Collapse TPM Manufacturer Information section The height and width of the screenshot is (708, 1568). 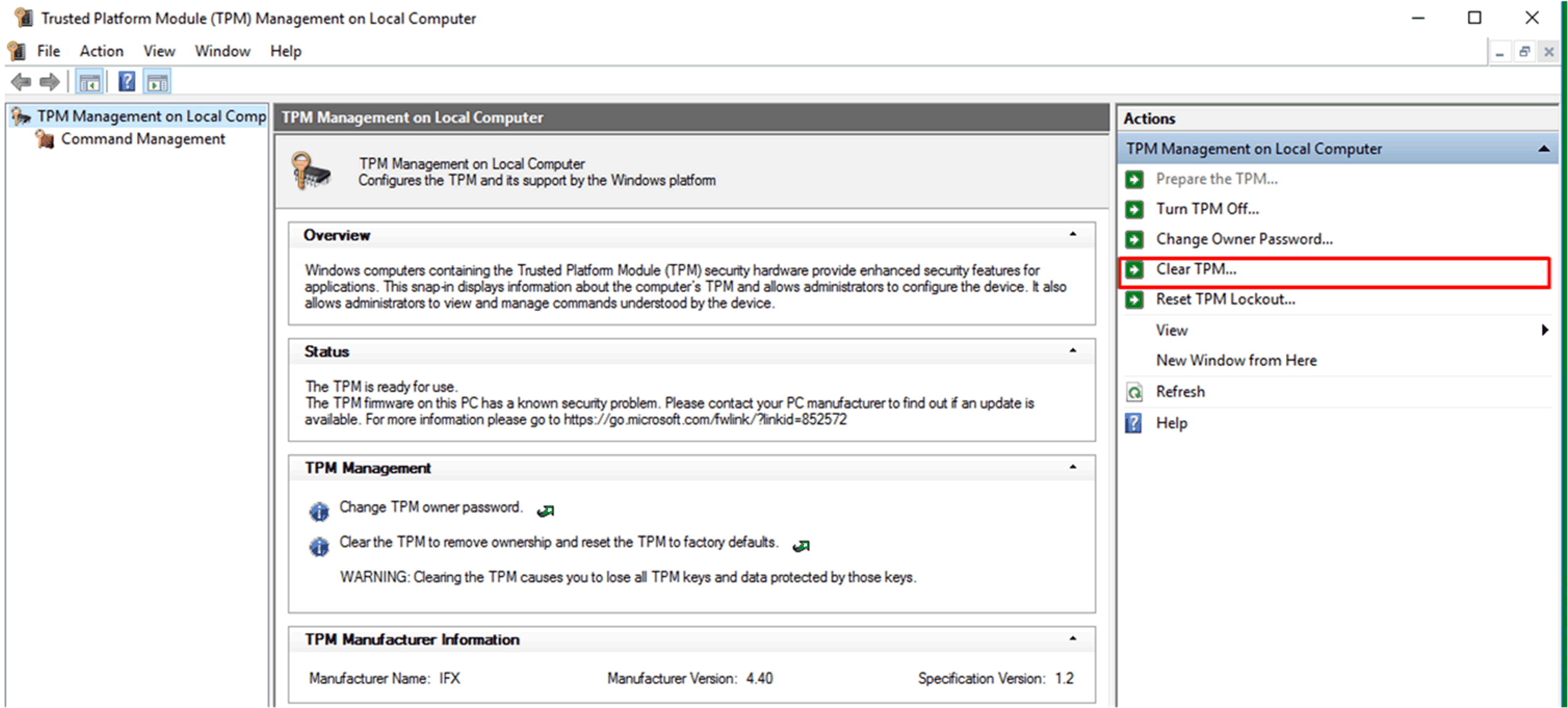click(1072, 639)
